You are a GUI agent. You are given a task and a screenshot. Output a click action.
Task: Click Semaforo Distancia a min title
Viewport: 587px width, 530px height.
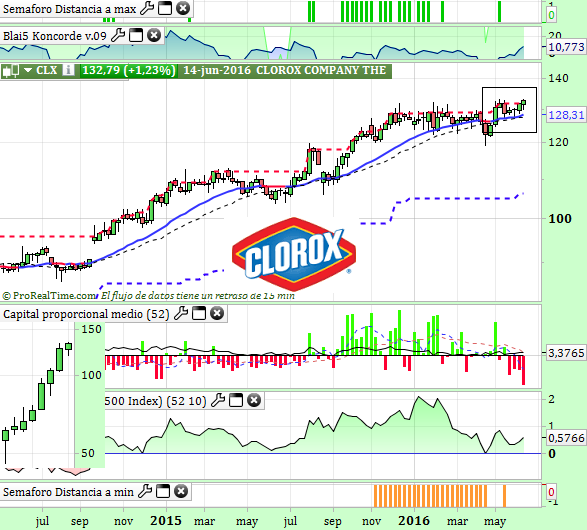(x=68, y=491)
